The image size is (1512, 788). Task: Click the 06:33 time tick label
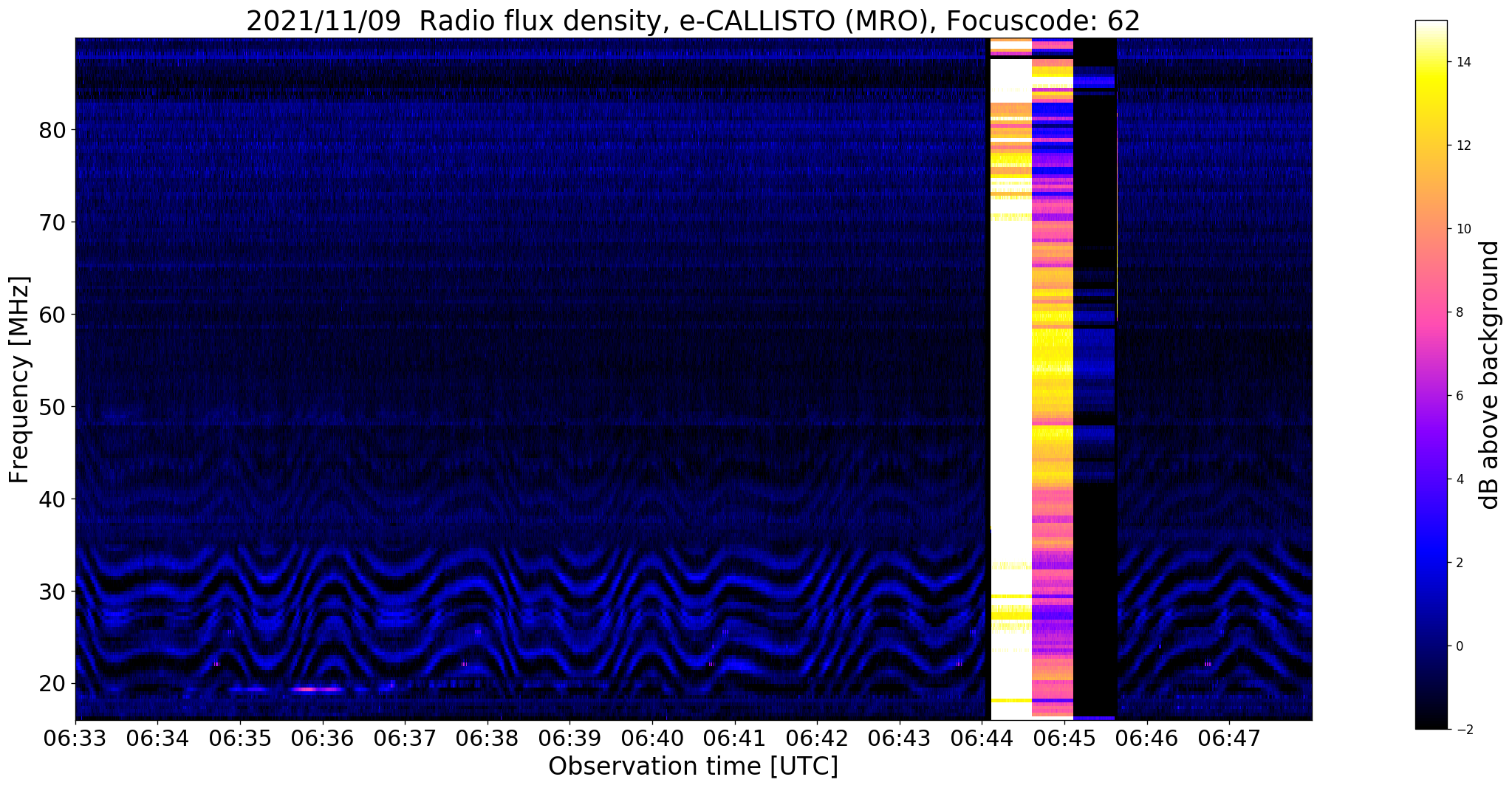[x=75, y=738]
